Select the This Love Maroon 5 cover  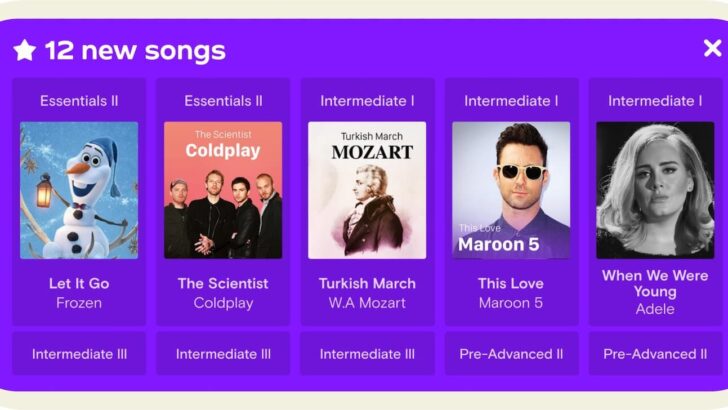511,190
